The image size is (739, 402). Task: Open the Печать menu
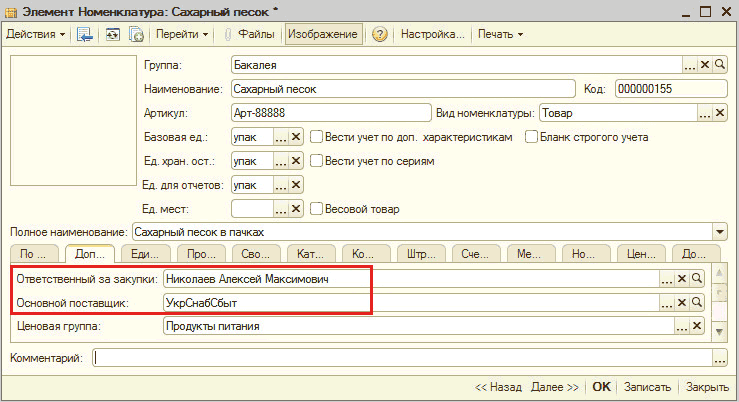pos(501,34)
